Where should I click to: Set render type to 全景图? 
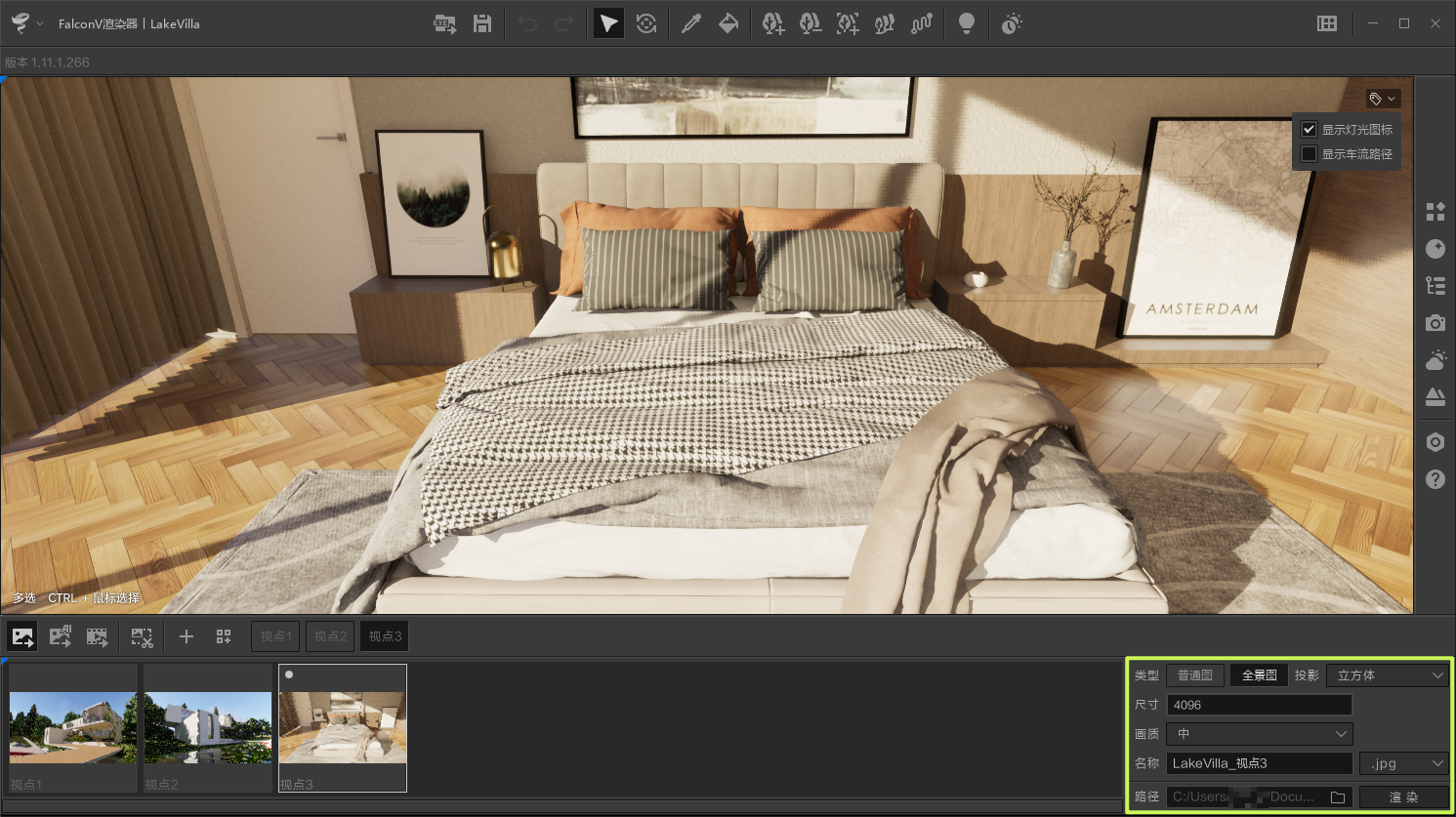click(1260, 675)
